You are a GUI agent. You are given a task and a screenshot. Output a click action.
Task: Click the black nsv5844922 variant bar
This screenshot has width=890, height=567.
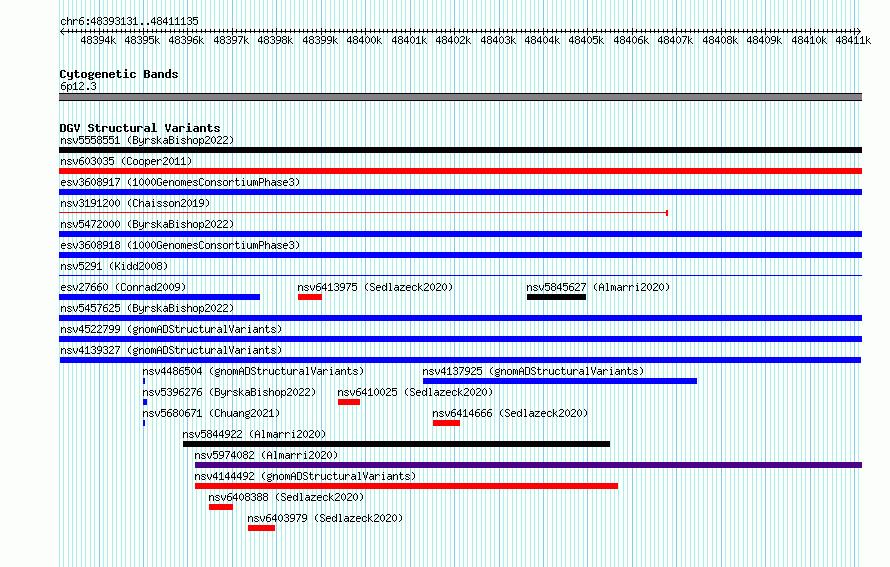[396, 444]
